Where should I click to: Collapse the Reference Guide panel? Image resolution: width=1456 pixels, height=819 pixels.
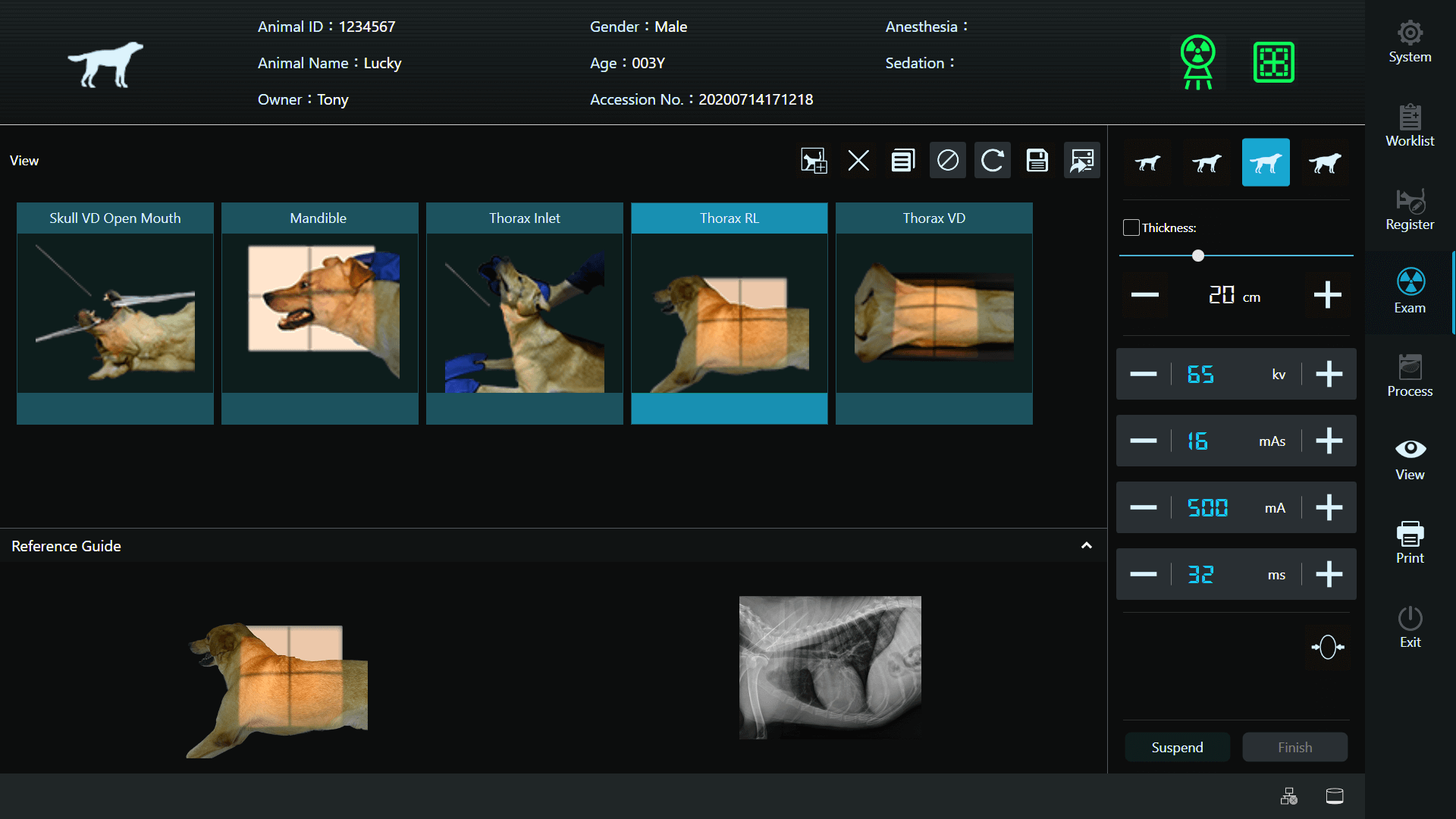pyautogui.click(x=1087, y=546)
